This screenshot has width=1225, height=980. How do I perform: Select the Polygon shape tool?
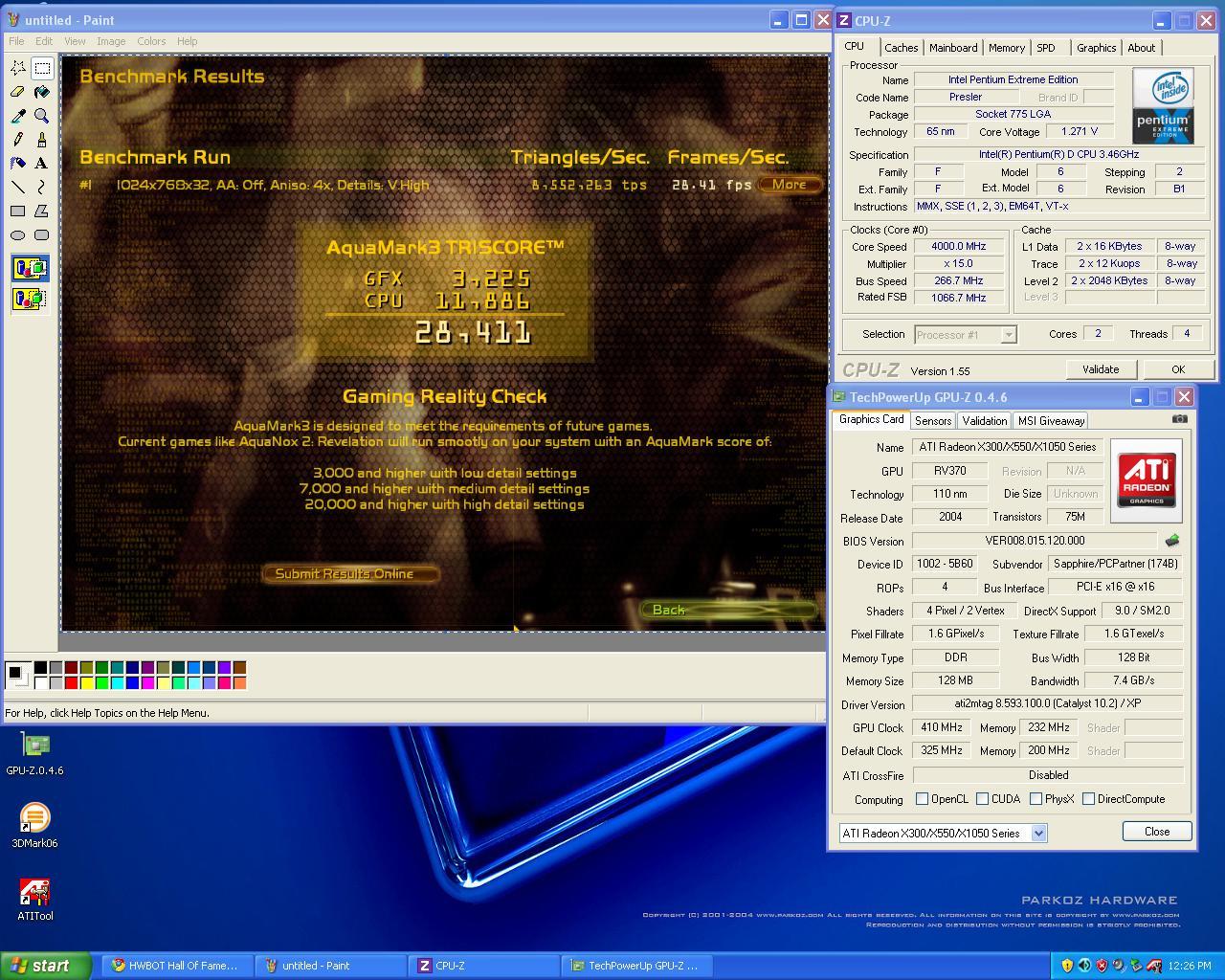coord(42,212)
